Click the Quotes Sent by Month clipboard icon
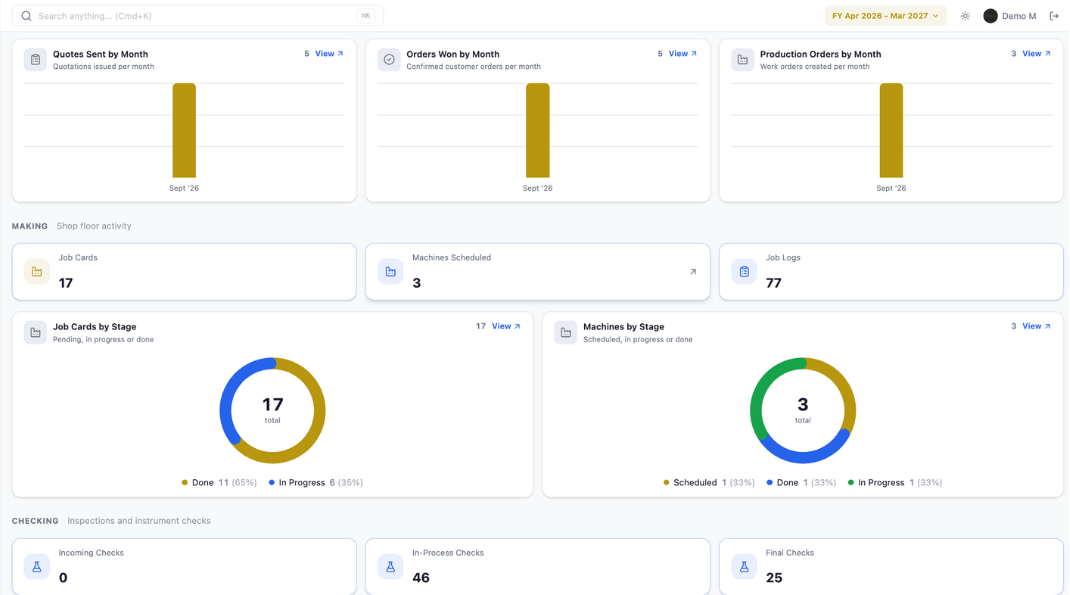 (35, 60)
